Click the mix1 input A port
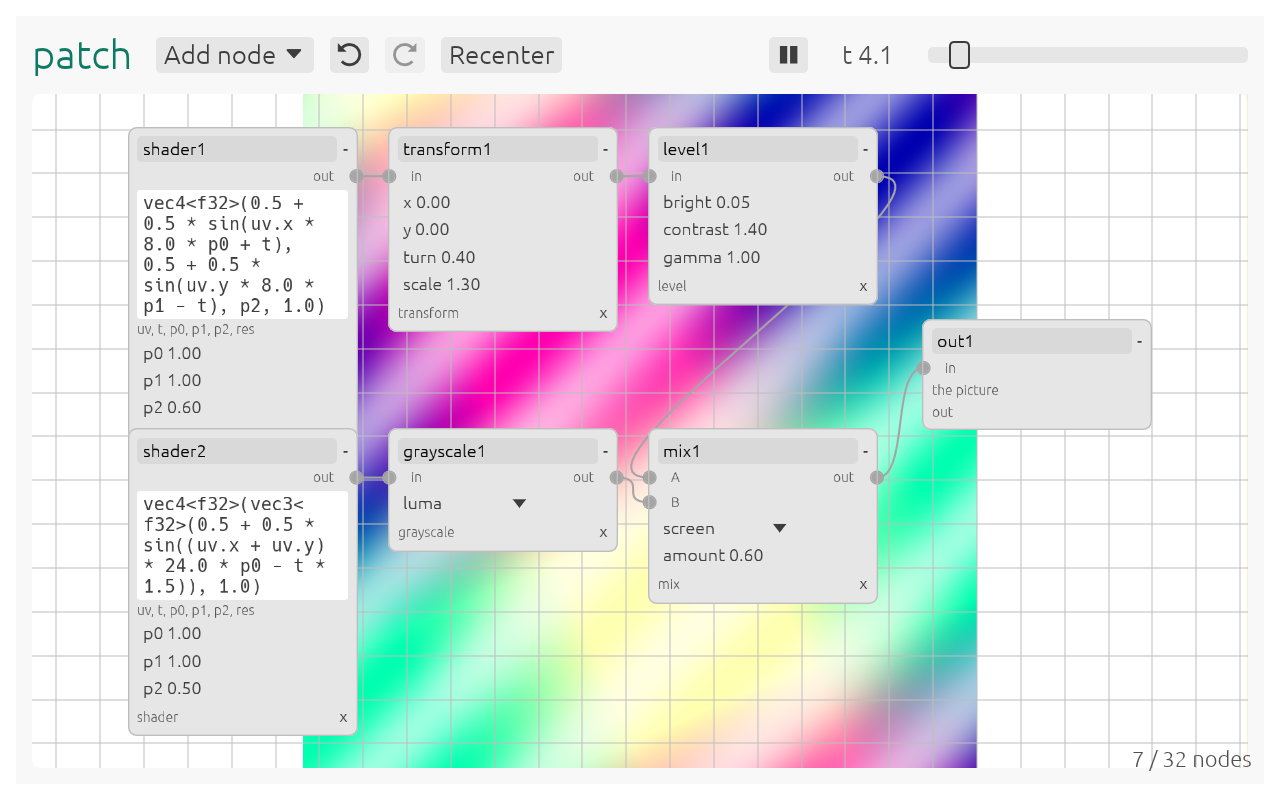1280x800 pixels. [x=650, y=477]
